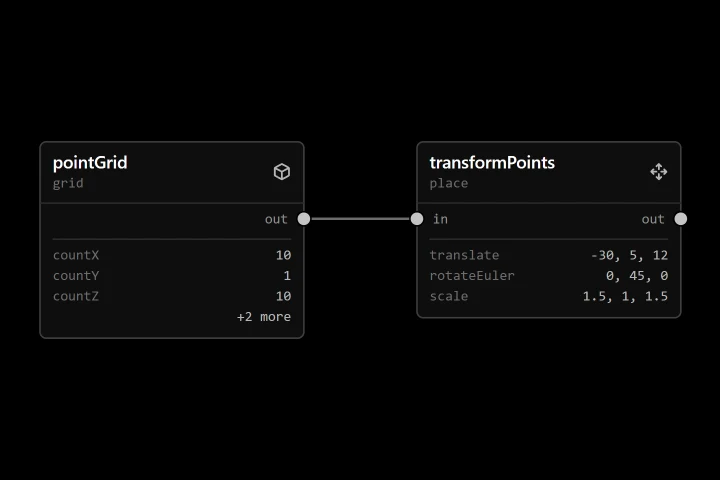Image resolution: width=720 pixels, height=480 pixels.
Task: Select the transformPoints node title
Action: pos(492,163)
